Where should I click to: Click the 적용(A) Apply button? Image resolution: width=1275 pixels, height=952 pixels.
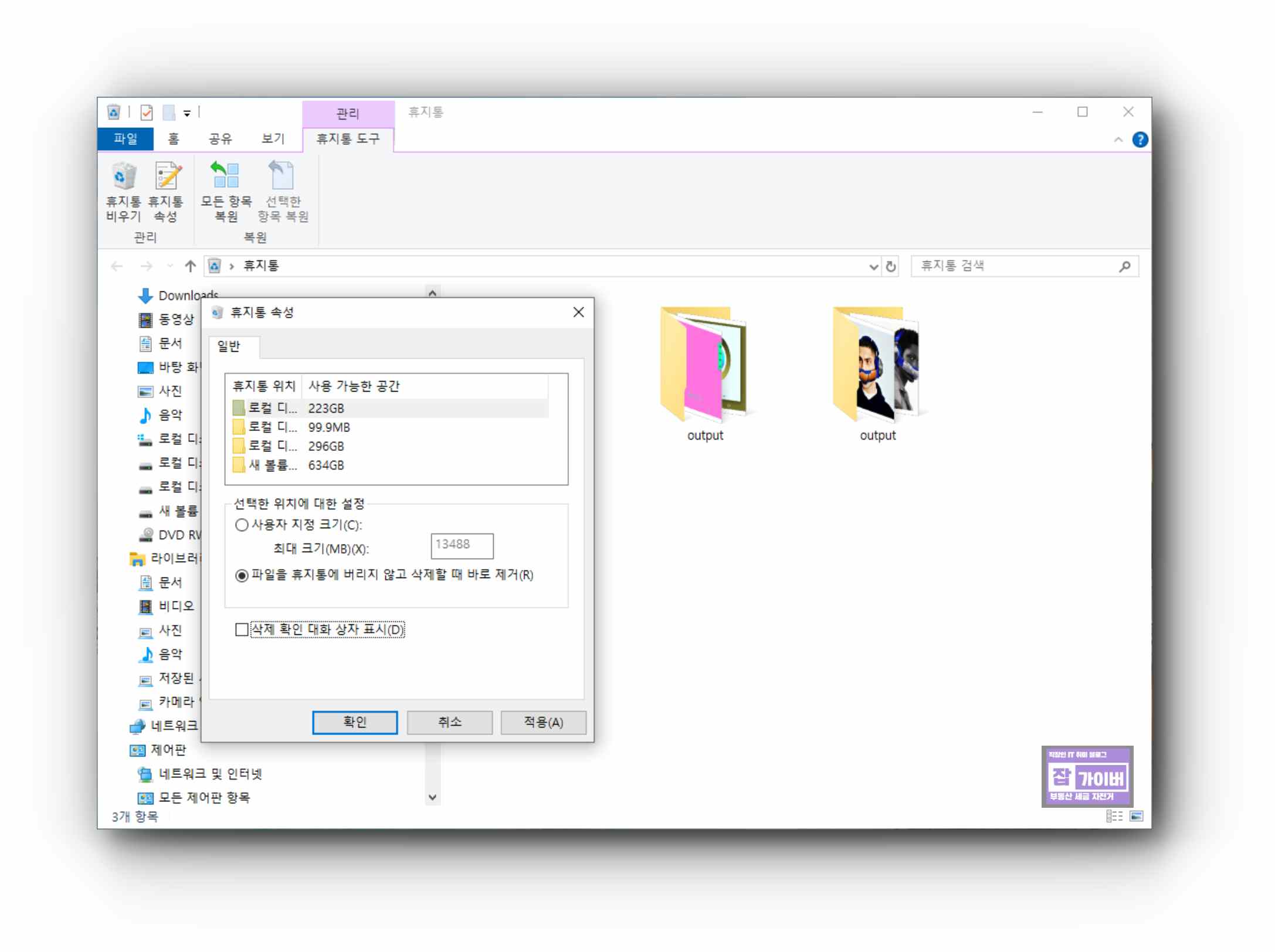(543, 722)
